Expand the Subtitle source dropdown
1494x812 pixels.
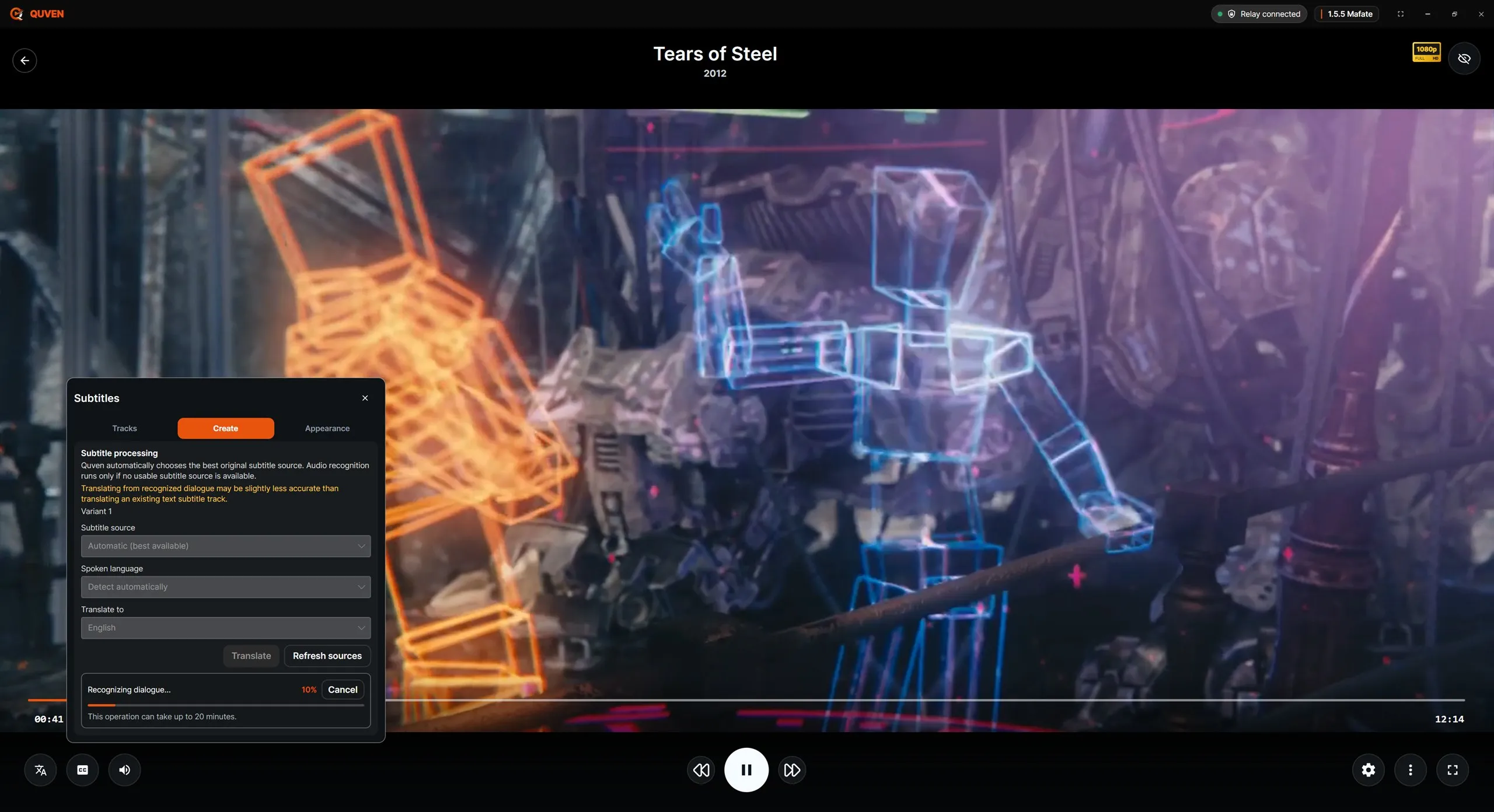pos(226,546)
